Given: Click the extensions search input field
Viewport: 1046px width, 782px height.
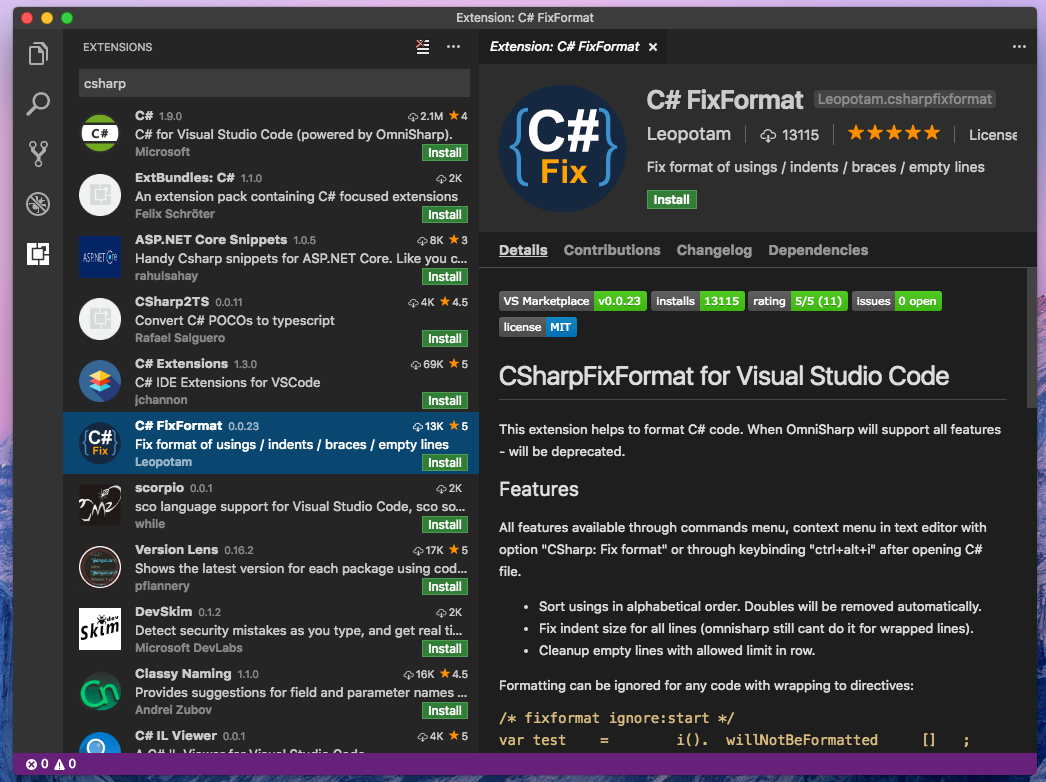Looking at the screenshot, I should click(x=273, y=84).
